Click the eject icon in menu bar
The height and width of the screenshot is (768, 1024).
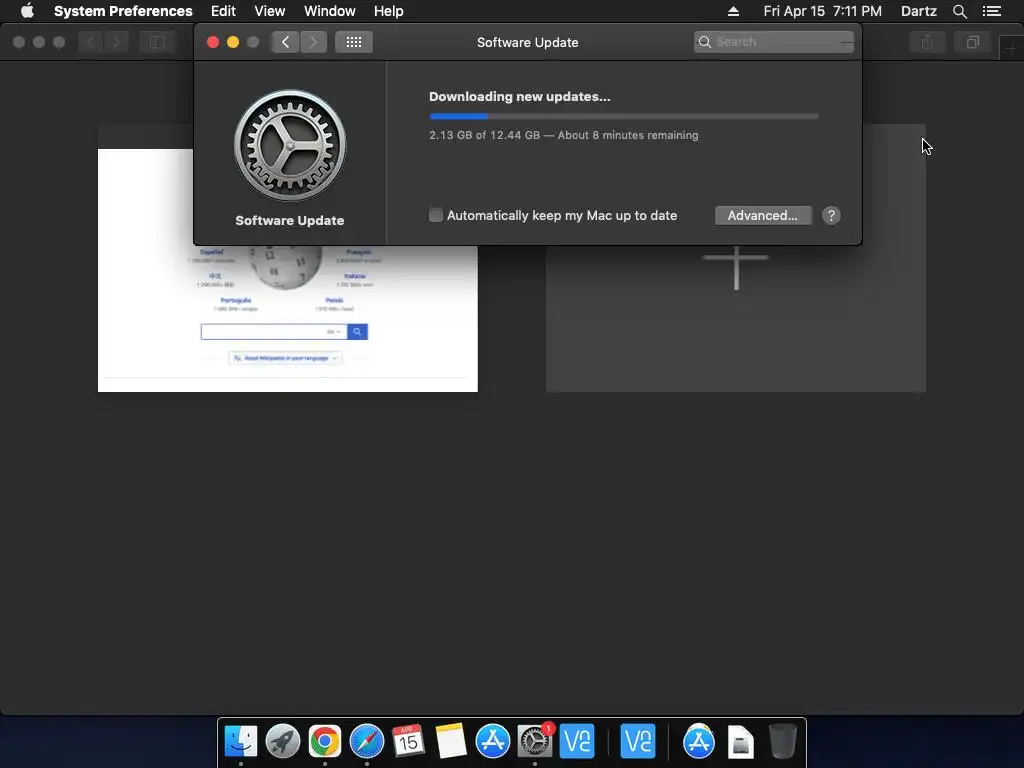[733, 11]
